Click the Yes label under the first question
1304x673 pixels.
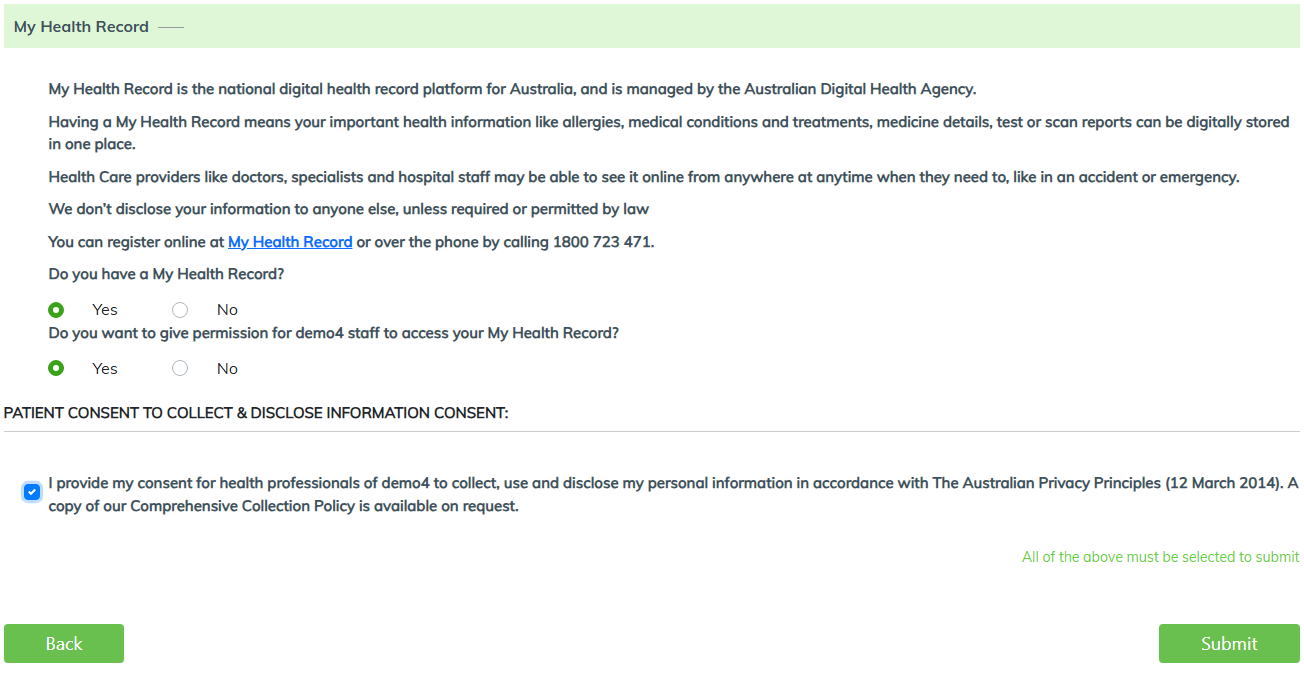click(105, 310)
